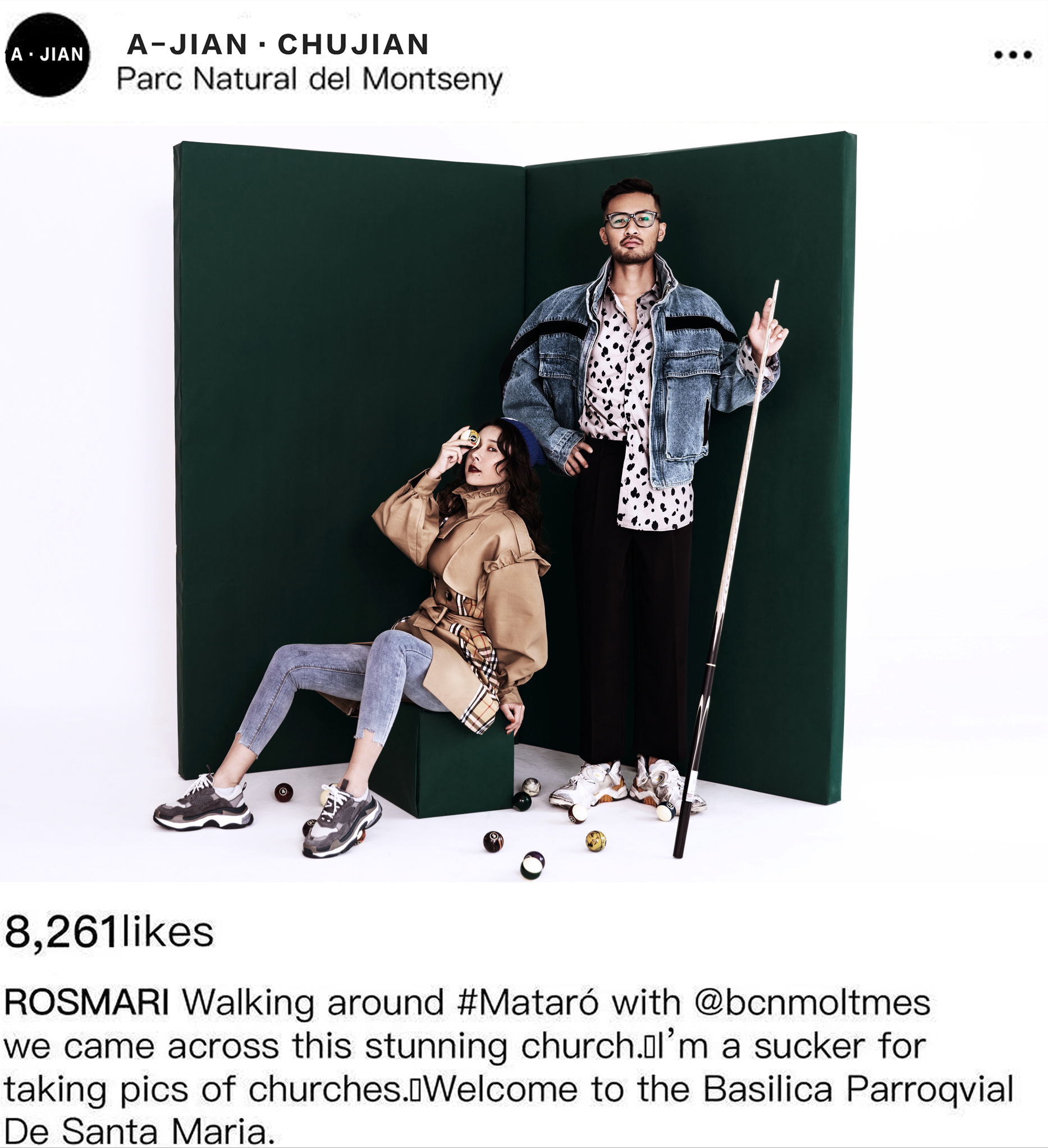Click the pool cue held by the man
Viewport: 1048px width, 1148px height.
click(x=726, y=570)
